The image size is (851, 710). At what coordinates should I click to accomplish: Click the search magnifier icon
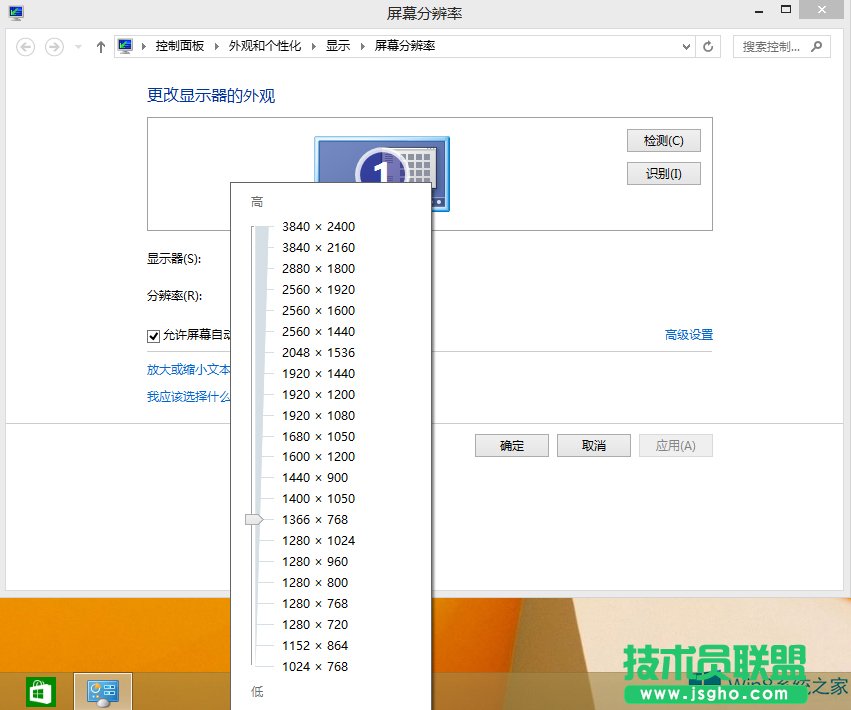(817, 47)
